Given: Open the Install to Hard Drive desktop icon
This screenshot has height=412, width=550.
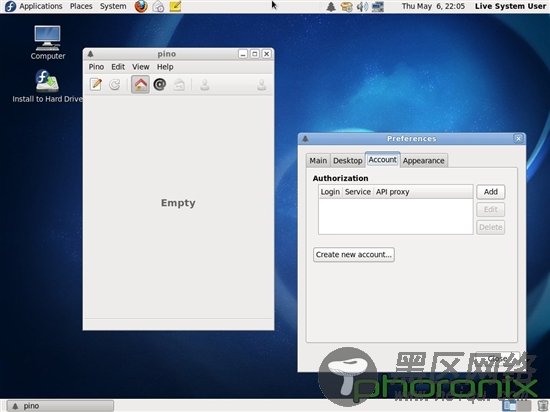Looking at the screenshot, I should pos(47,86).
